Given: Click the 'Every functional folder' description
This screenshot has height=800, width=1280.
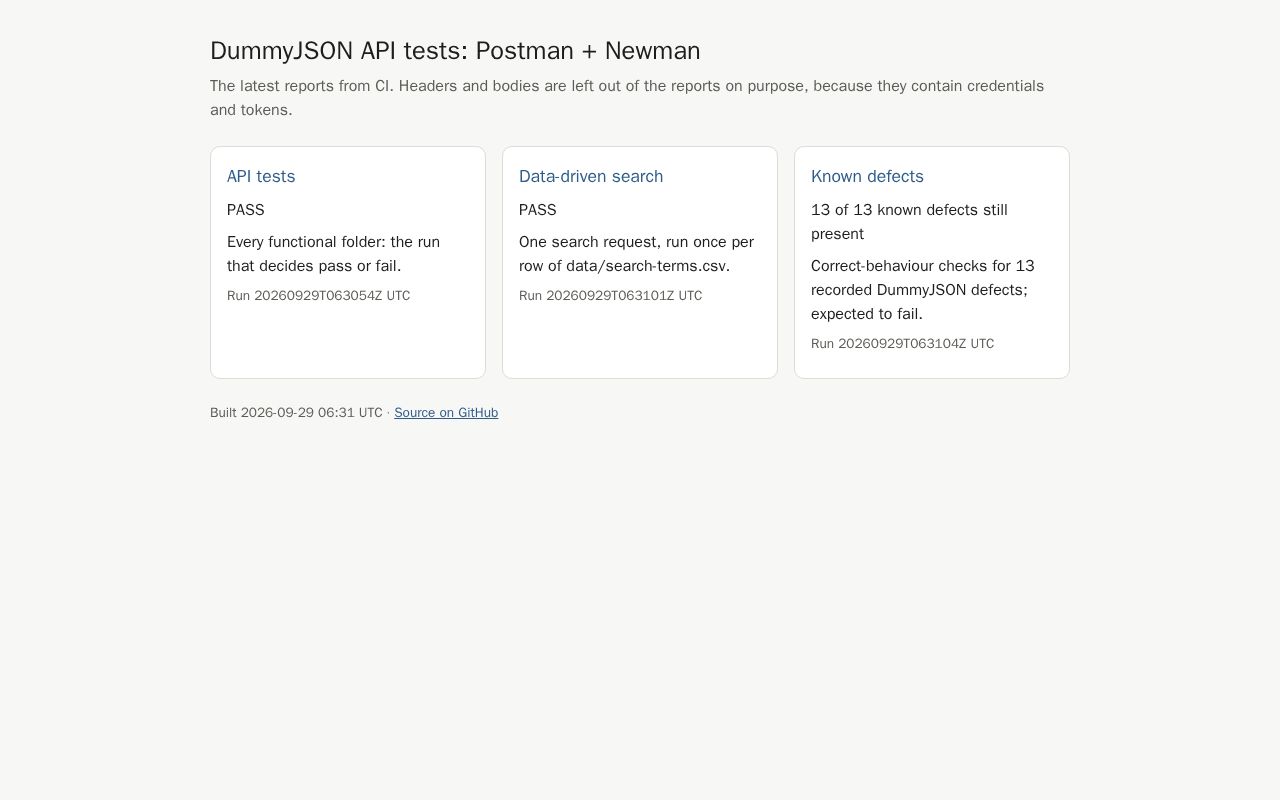Looking at the screenshot, I should pyautogui.click(x=333, y=254).
